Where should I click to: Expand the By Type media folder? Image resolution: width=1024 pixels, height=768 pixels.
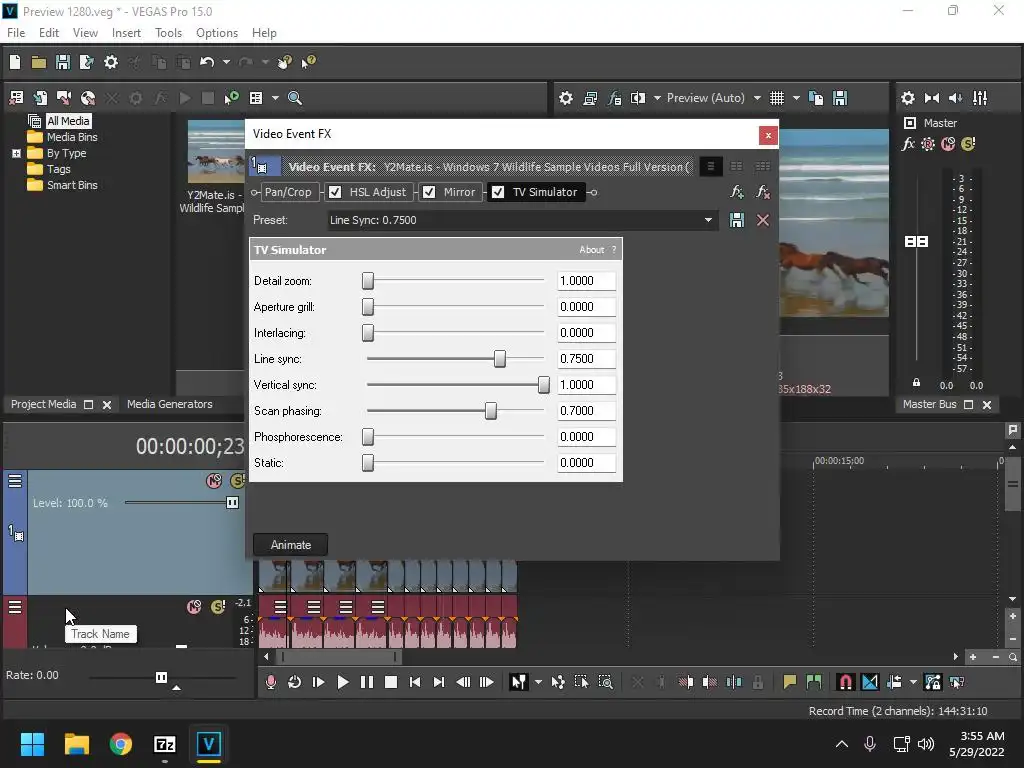pyautogui.click(x=16, y=153)
